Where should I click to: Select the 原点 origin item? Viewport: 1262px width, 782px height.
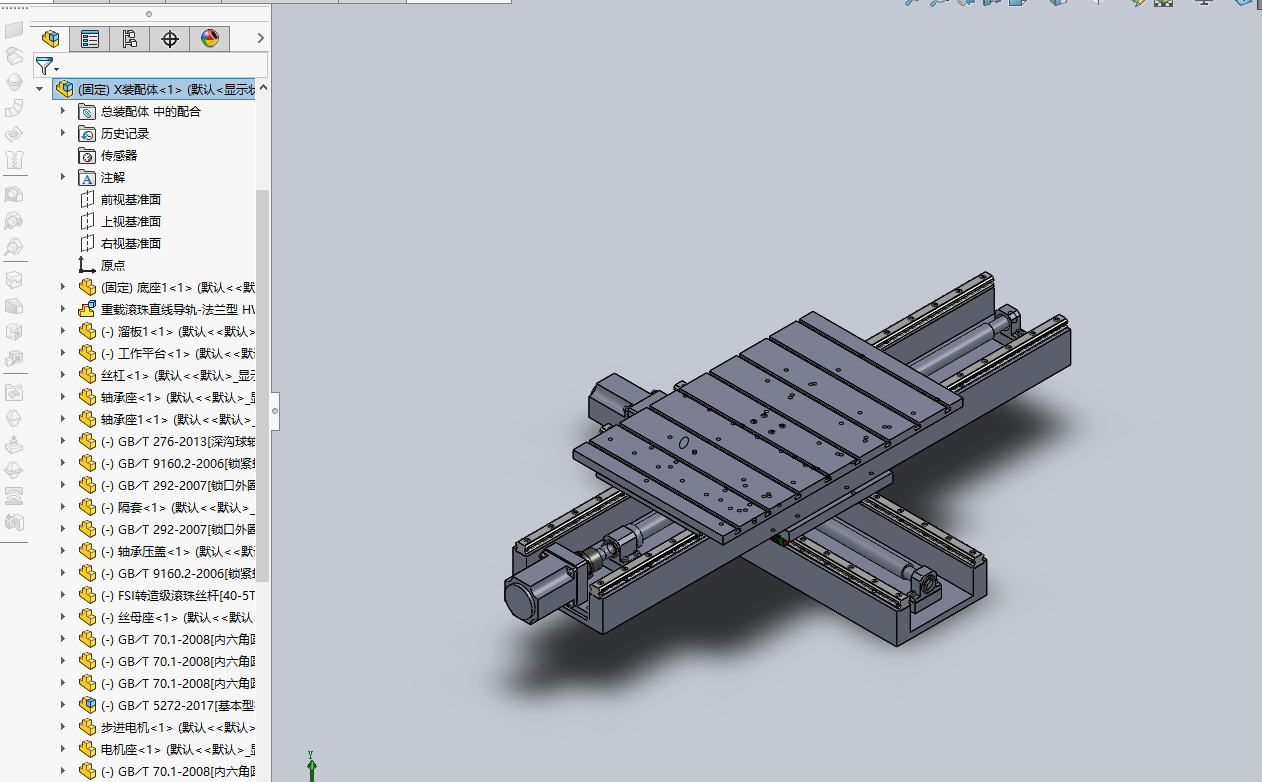click(113, 265)
